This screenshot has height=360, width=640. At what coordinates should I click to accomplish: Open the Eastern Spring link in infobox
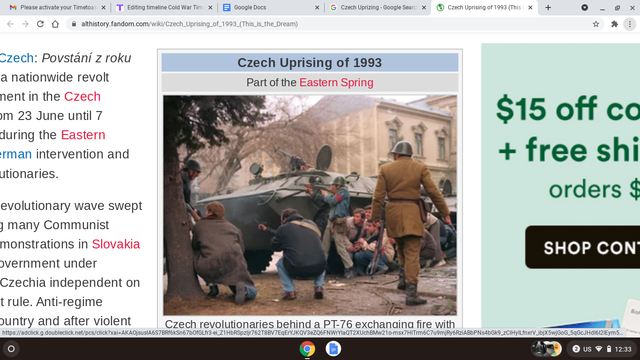click(x=336, y=82)
